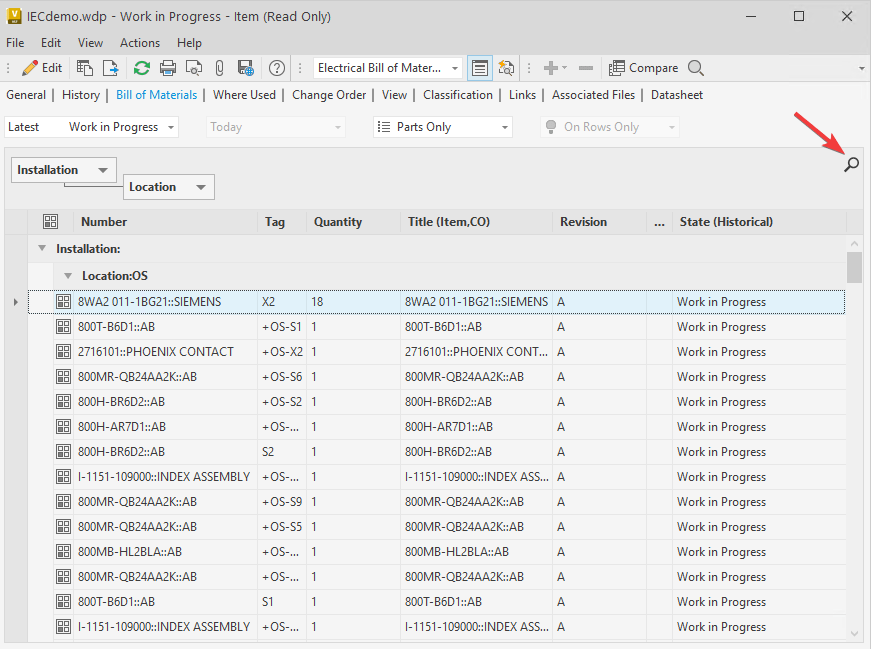Screen dimensions: 871x649
Task: Switch to the Links tab
Action: coord(522,95)
